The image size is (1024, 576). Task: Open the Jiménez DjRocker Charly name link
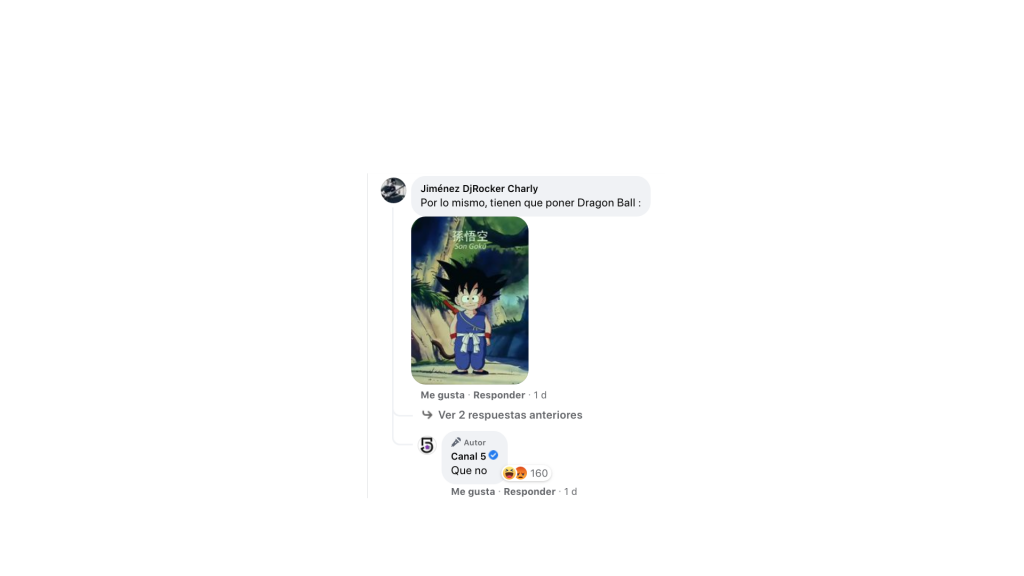479,188
